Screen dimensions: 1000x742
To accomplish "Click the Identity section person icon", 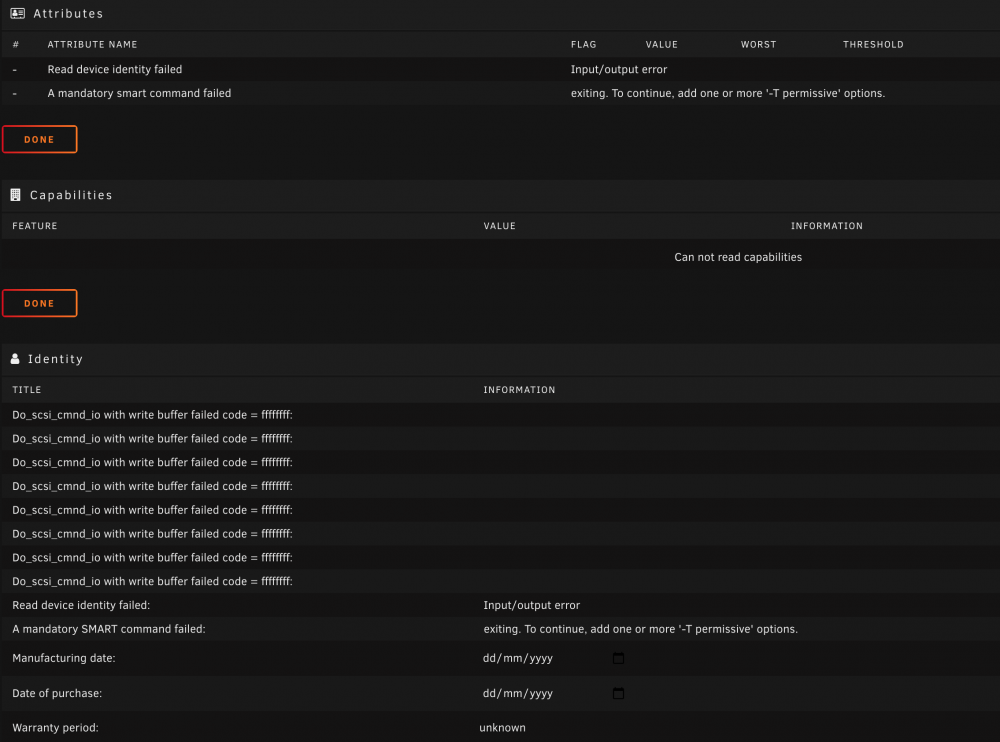I will pyautogui.click(x=15, y=359).
